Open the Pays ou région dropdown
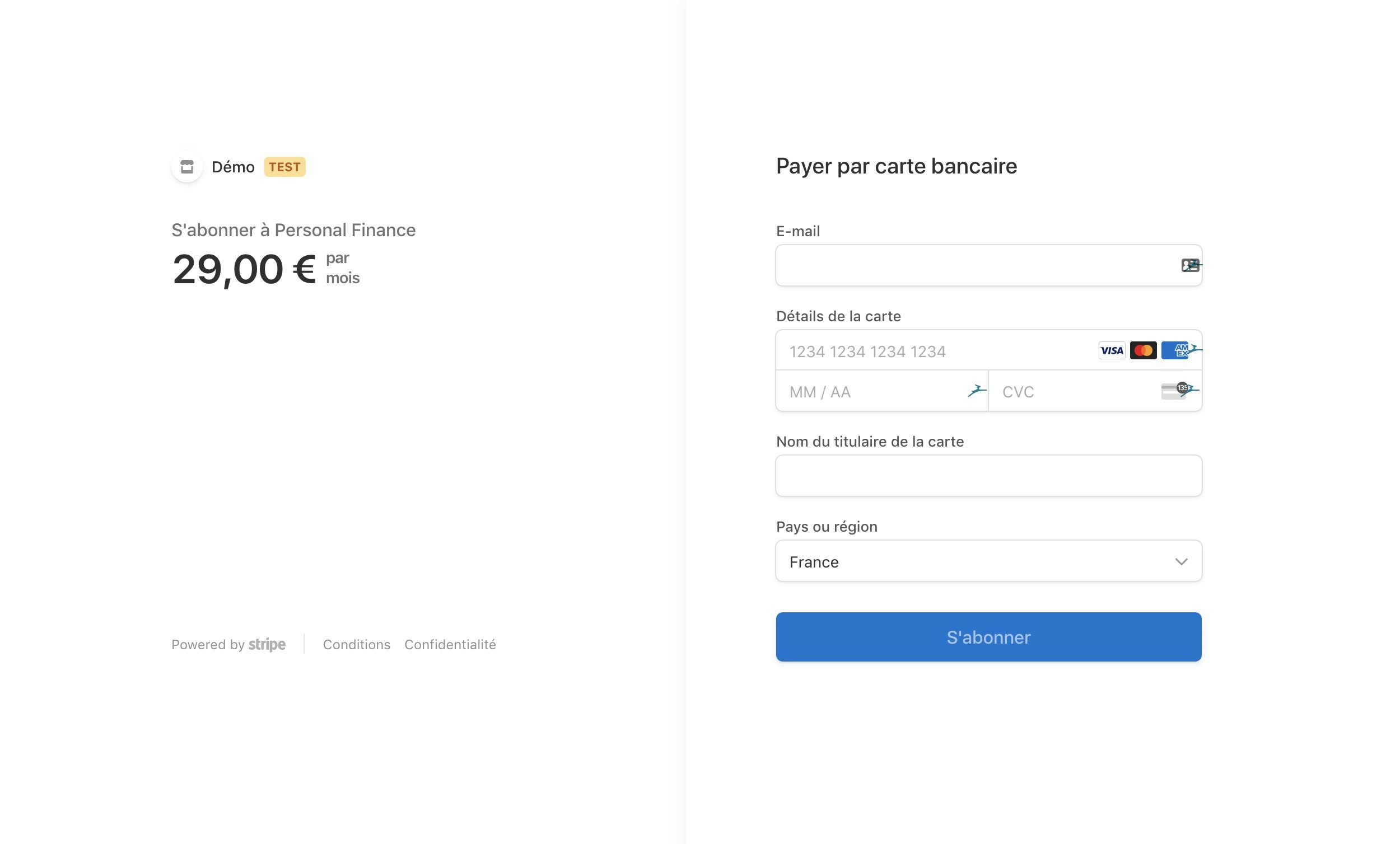The height and width of the screenshot is (844, 1400). [x=988, y=561]
